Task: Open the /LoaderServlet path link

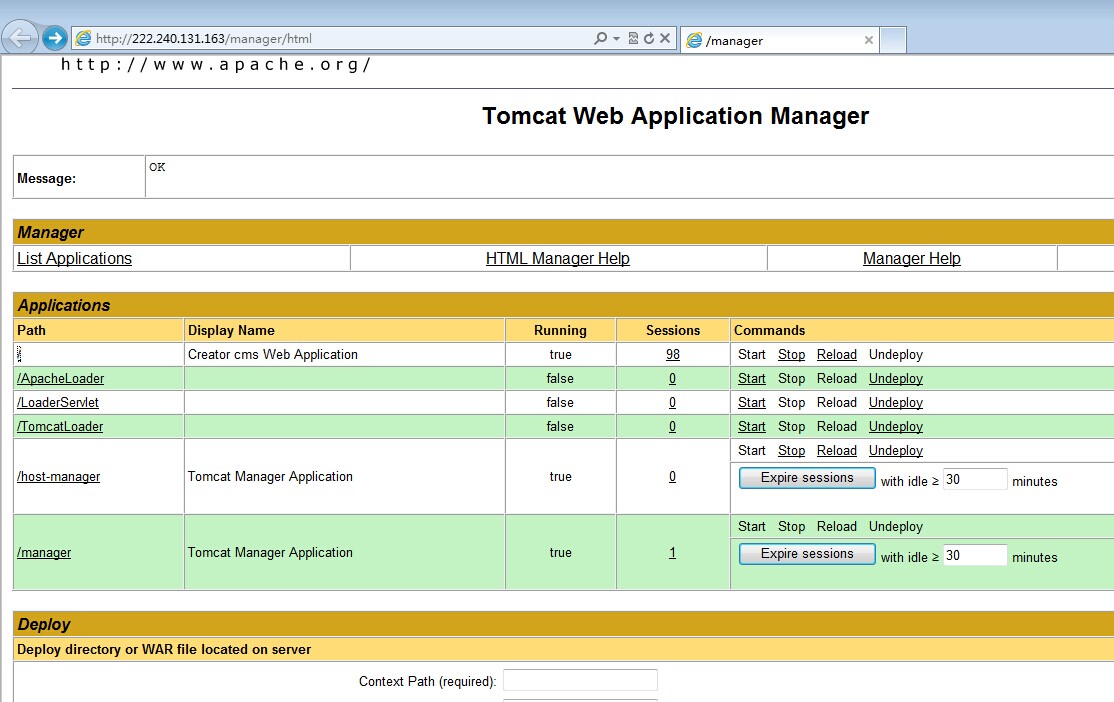Action: coord(58,402)
